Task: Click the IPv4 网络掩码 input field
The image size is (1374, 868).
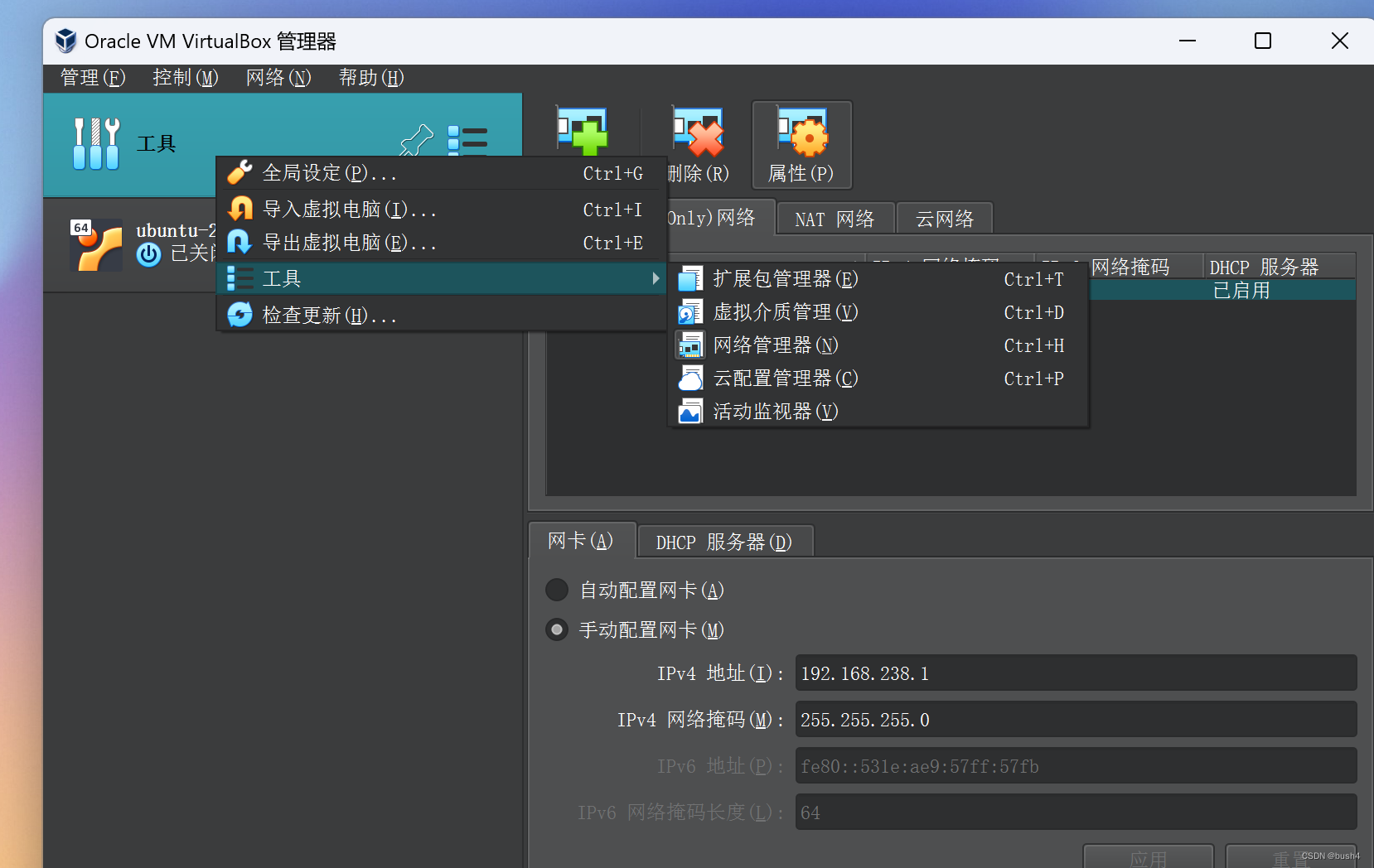Action: 1076,720
